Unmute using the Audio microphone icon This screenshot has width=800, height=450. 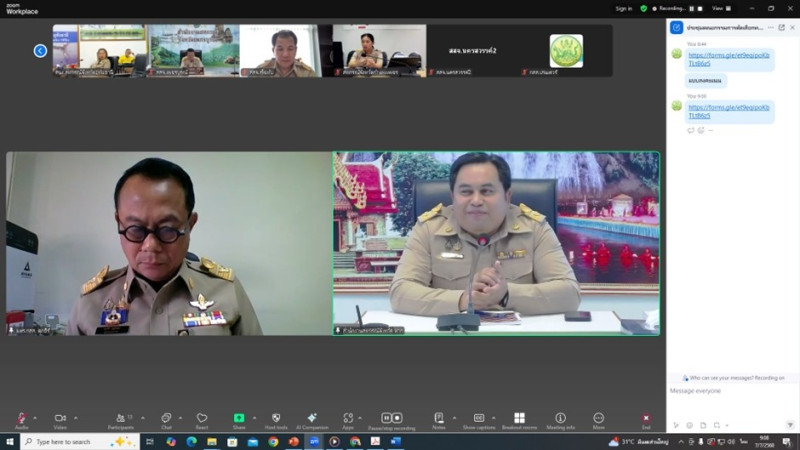21,418
